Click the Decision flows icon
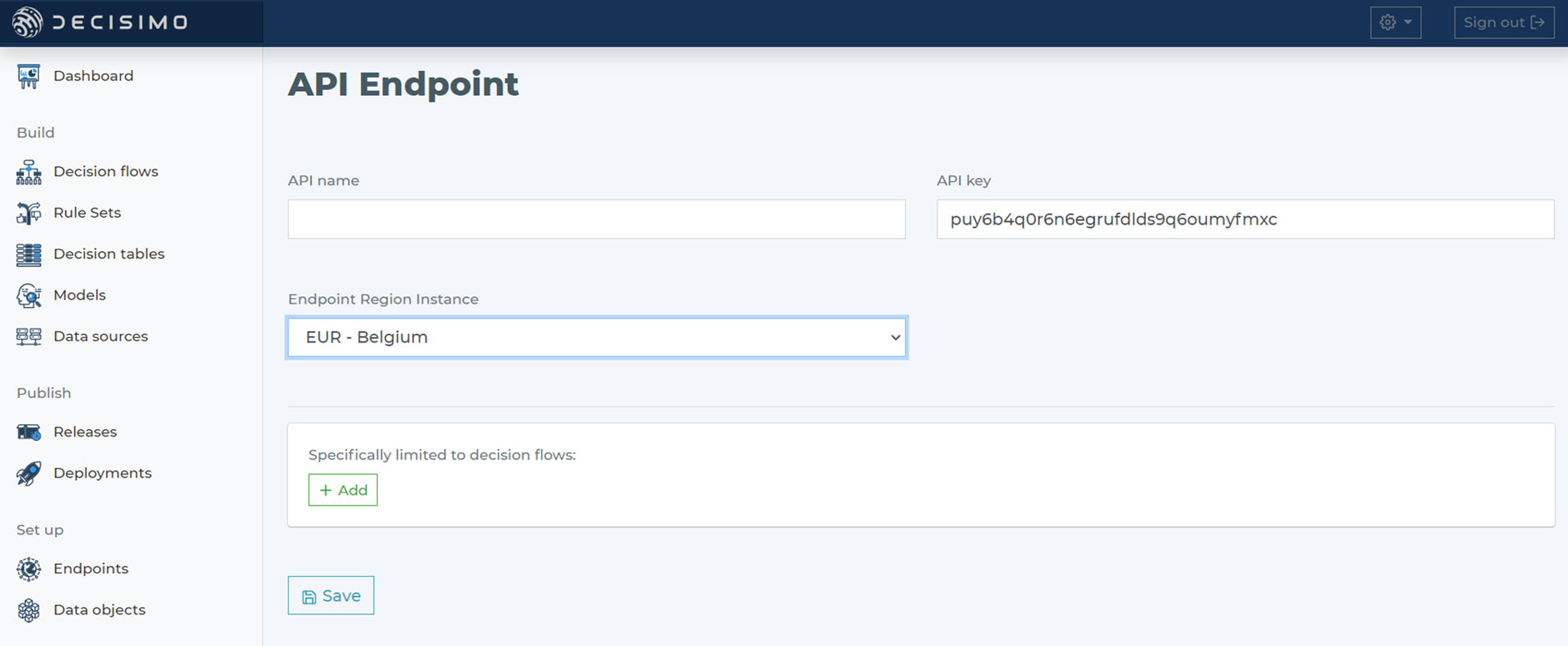1568x646 pixels. [28, 172]
